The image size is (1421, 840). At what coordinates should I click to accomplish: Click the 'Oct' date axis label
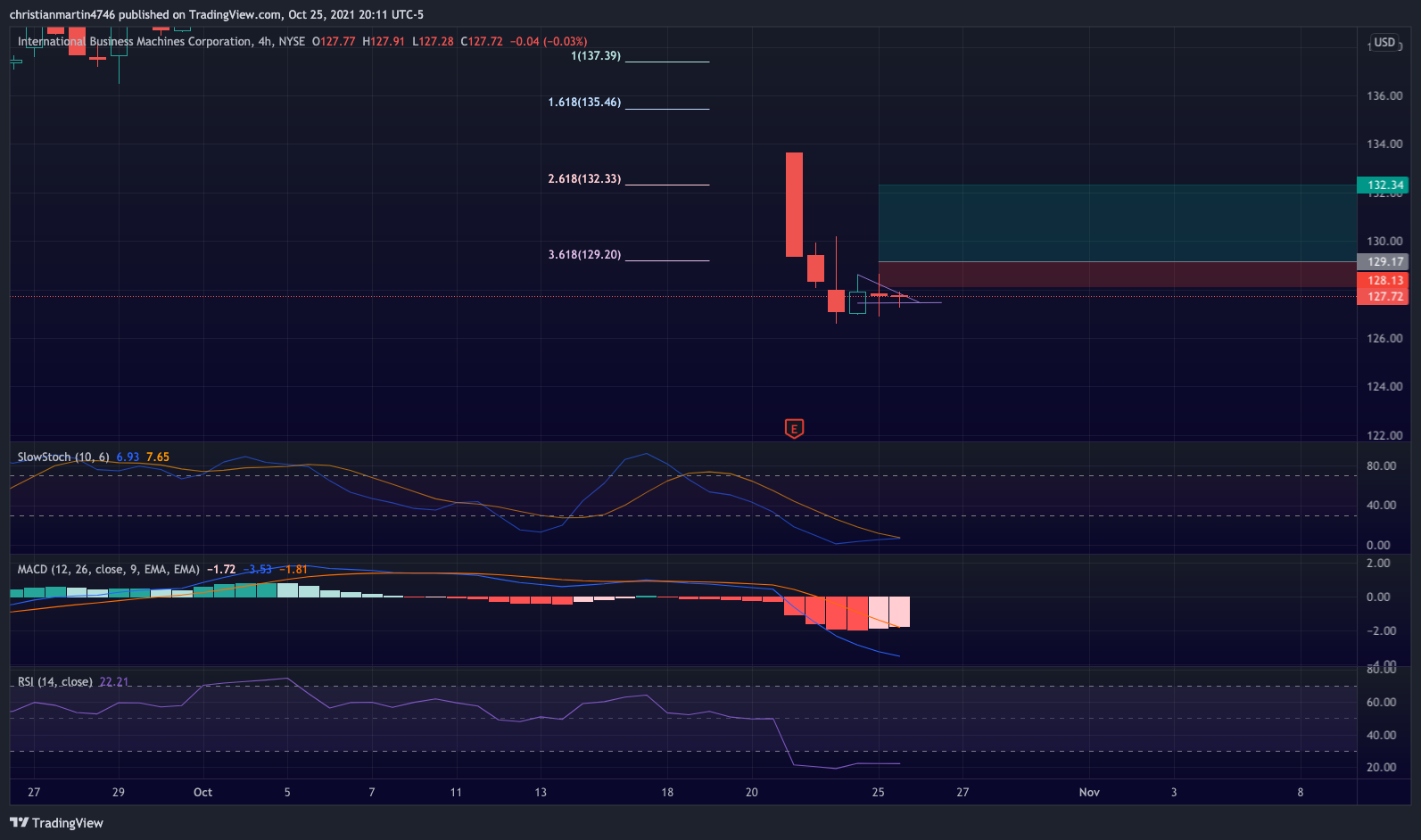[202, 792]
